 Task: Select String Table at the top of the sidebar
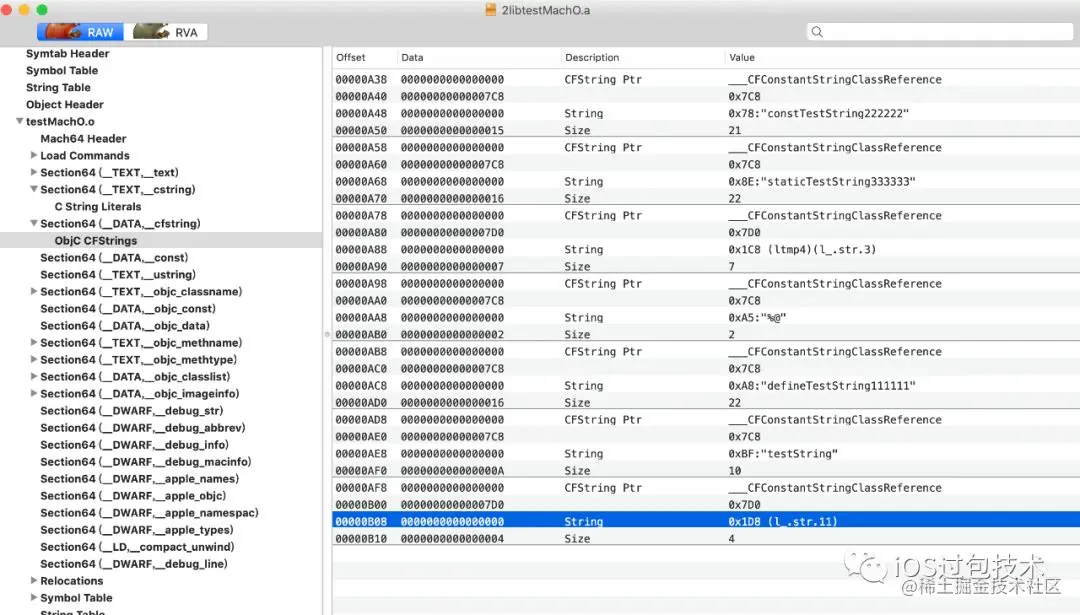[58, 87]
